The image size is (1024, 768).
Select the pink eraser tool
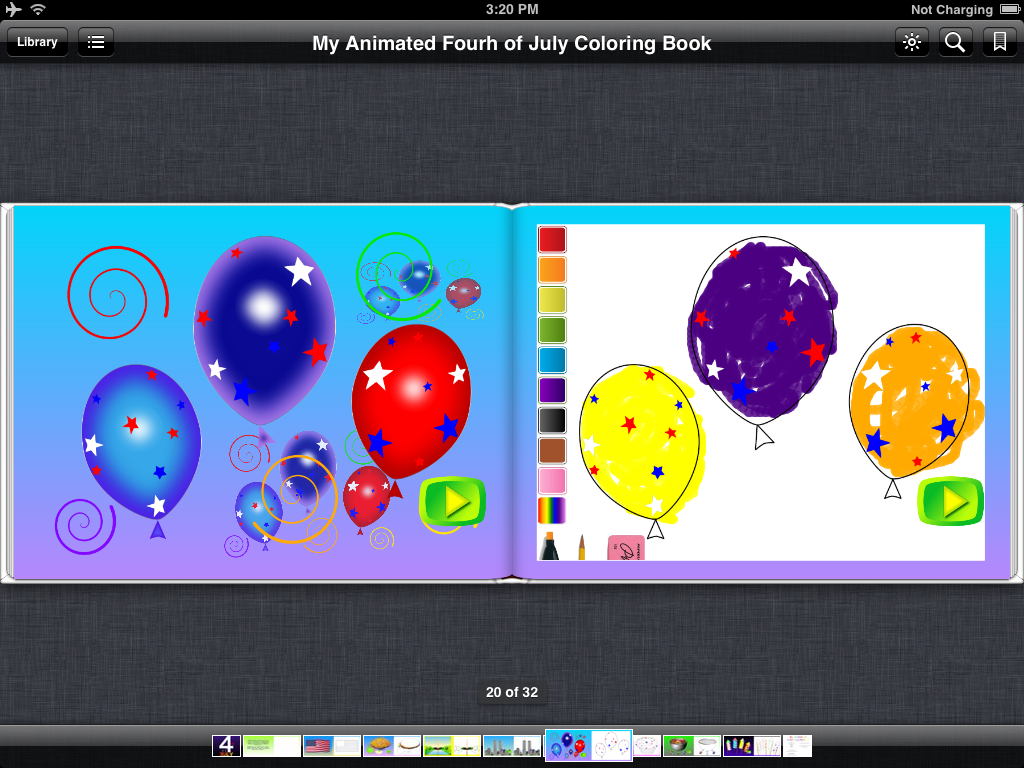[626, 548]
